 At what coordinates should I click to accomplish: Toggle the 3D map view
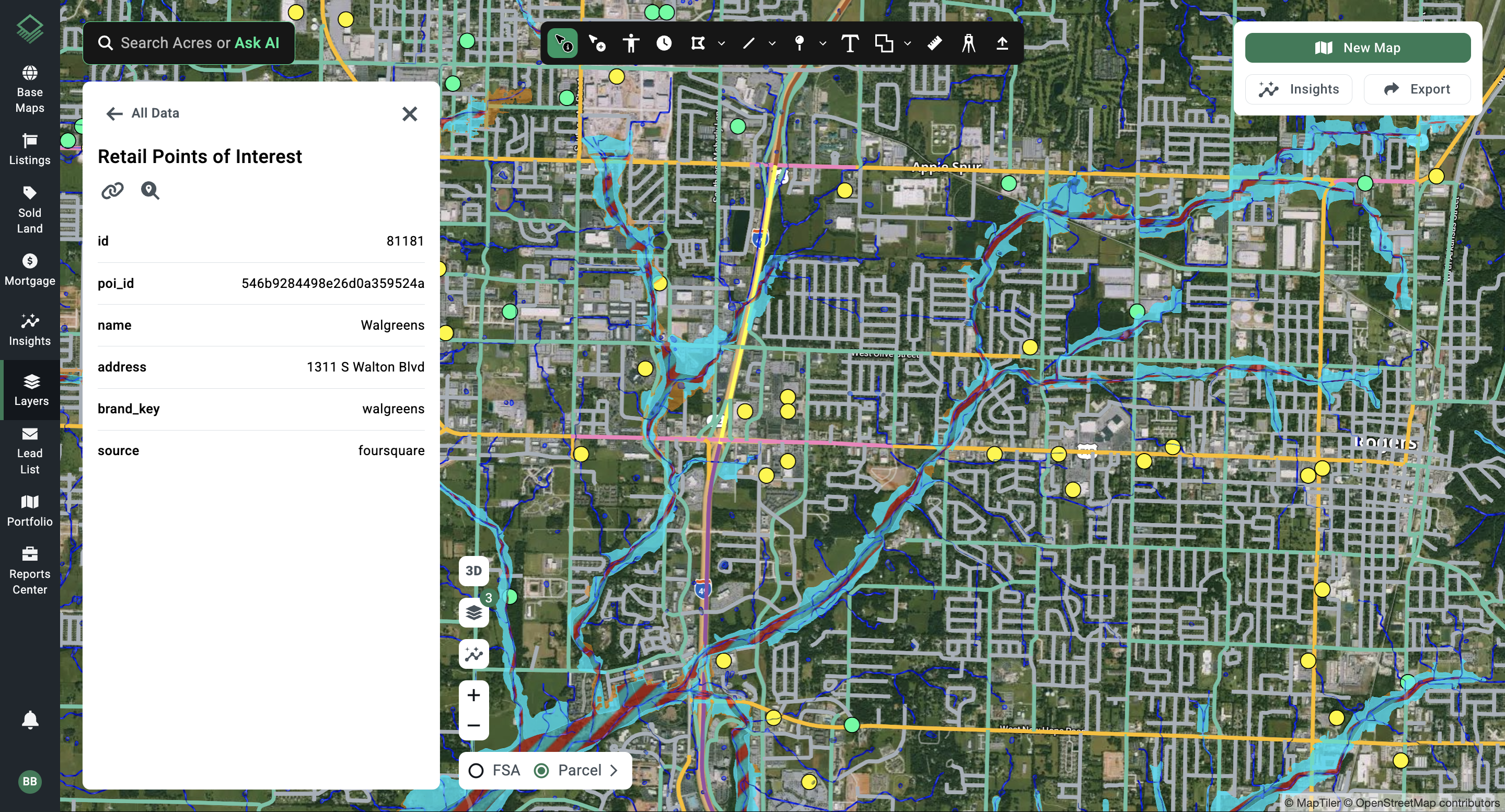(x=474, y=571)
